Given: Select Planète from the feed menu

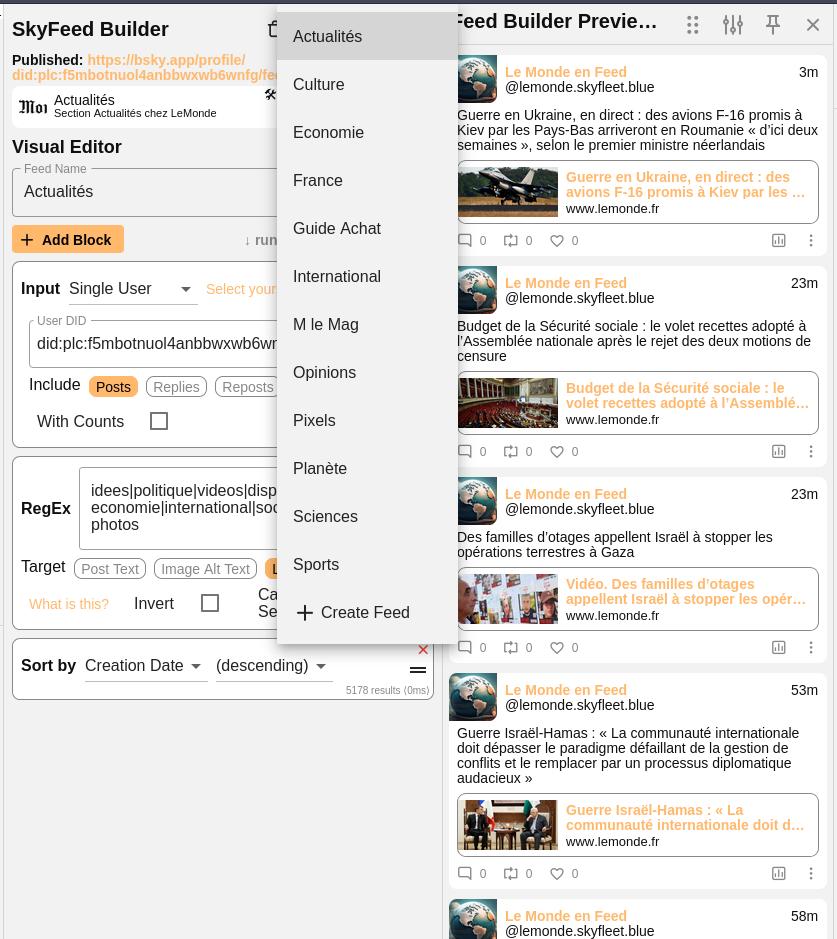Looking at the screenshot, I should click(x=367, y=468).
